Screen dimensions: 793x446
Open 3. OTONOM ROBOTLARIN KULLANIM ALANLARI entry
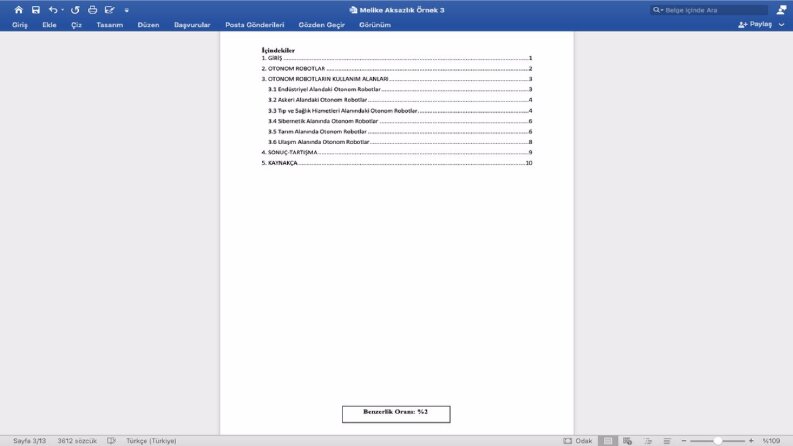click(x=396, y=79)
